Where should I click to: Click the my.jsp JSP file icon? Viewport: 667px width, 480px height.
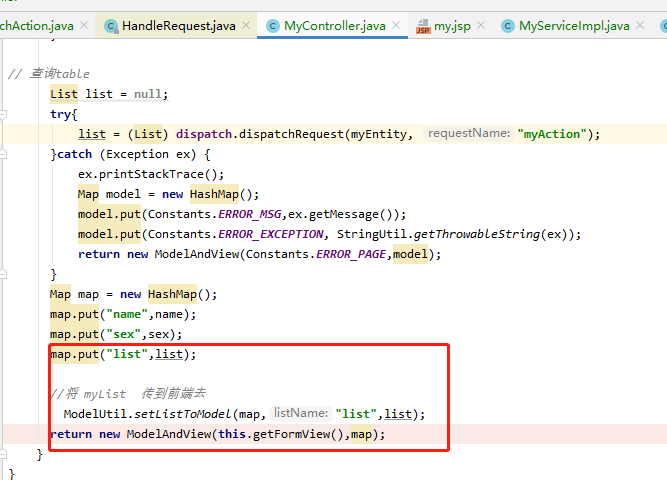(423, 26)
